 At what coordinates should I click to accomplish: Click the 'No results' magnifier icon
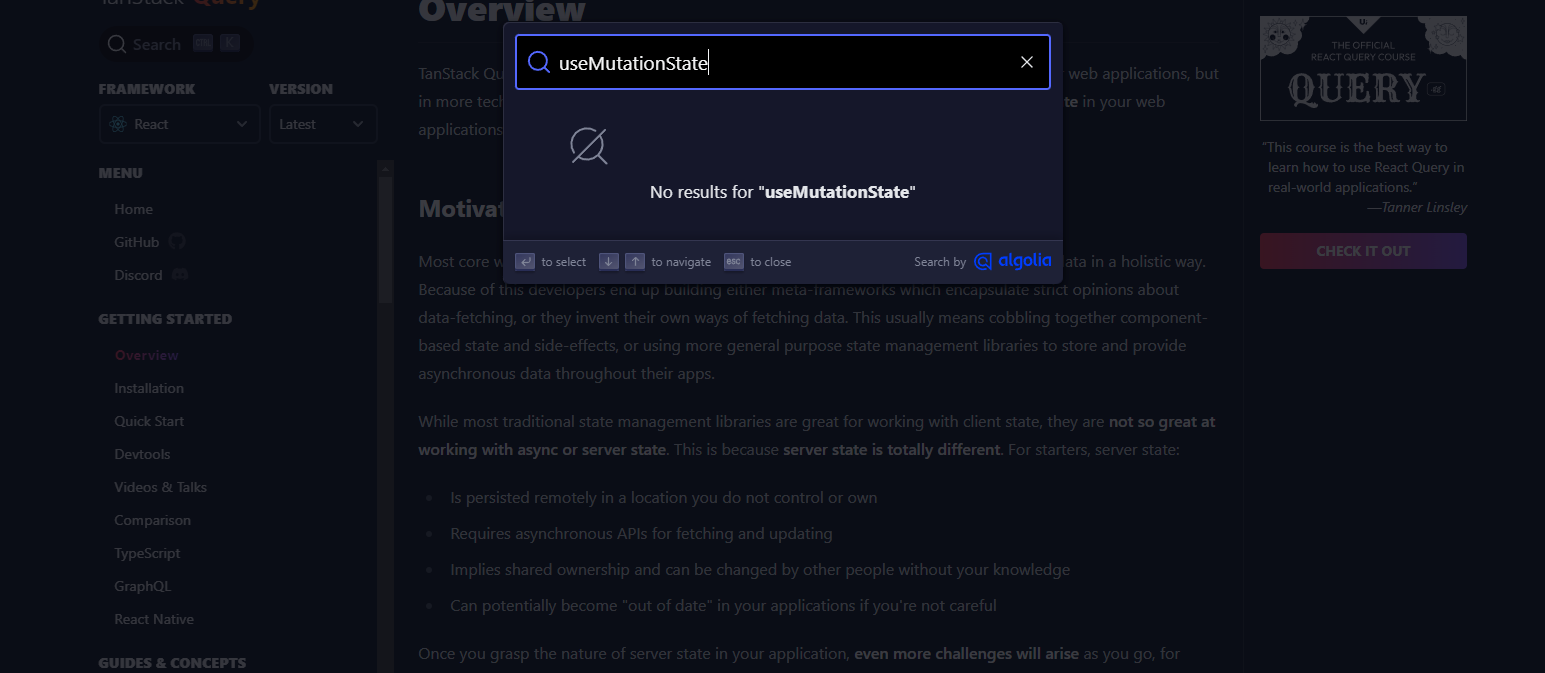[x=589, y=146]
